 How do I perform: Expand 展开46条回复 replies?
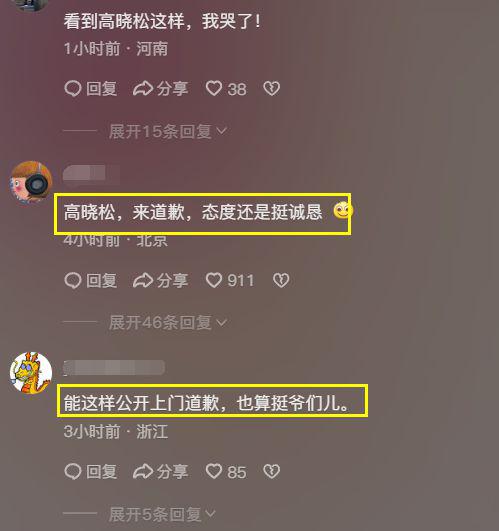168,322
